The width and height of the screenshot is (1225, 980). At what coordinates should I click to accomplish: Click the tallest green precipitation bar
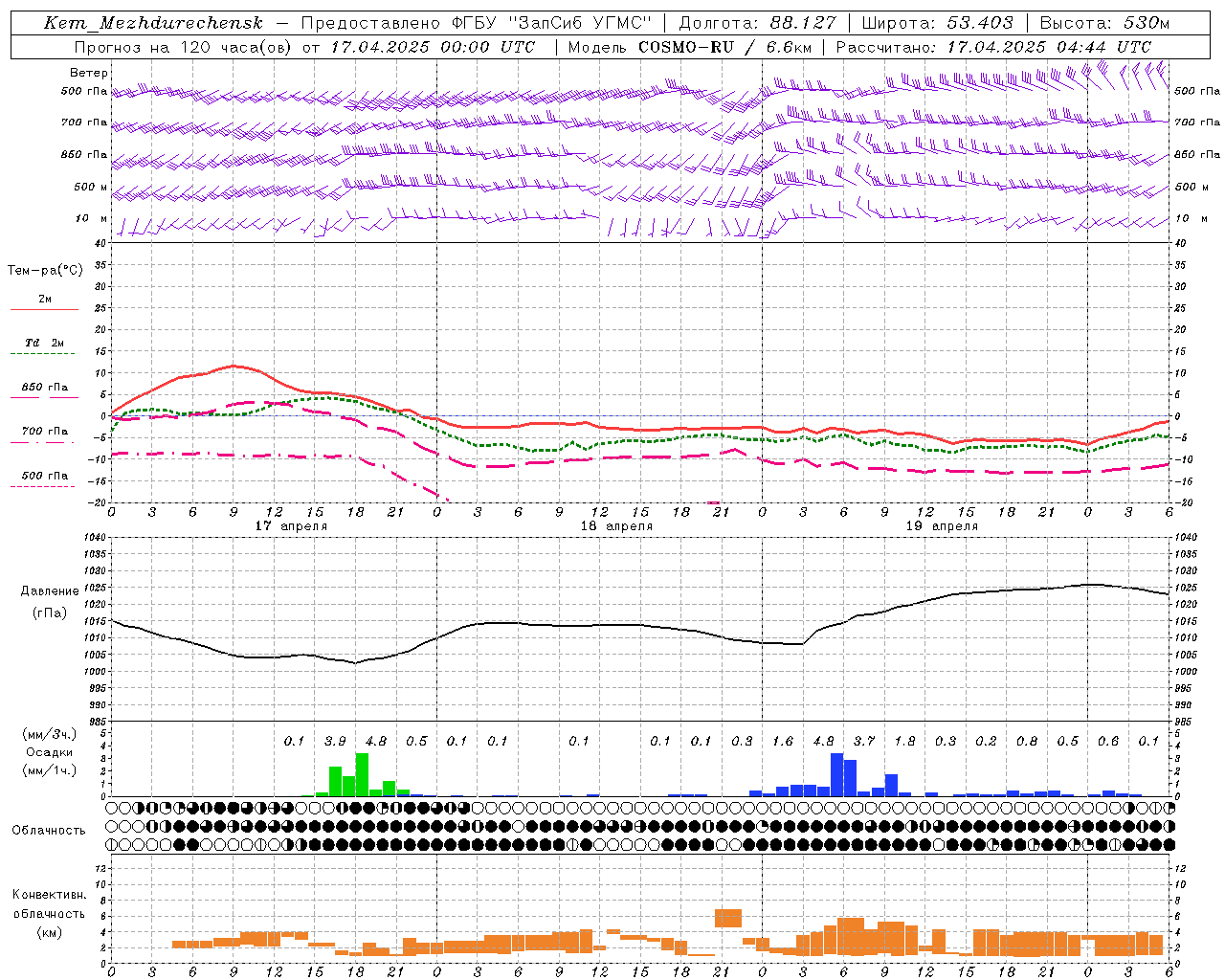pyautogui.click(x=362, y=775)
